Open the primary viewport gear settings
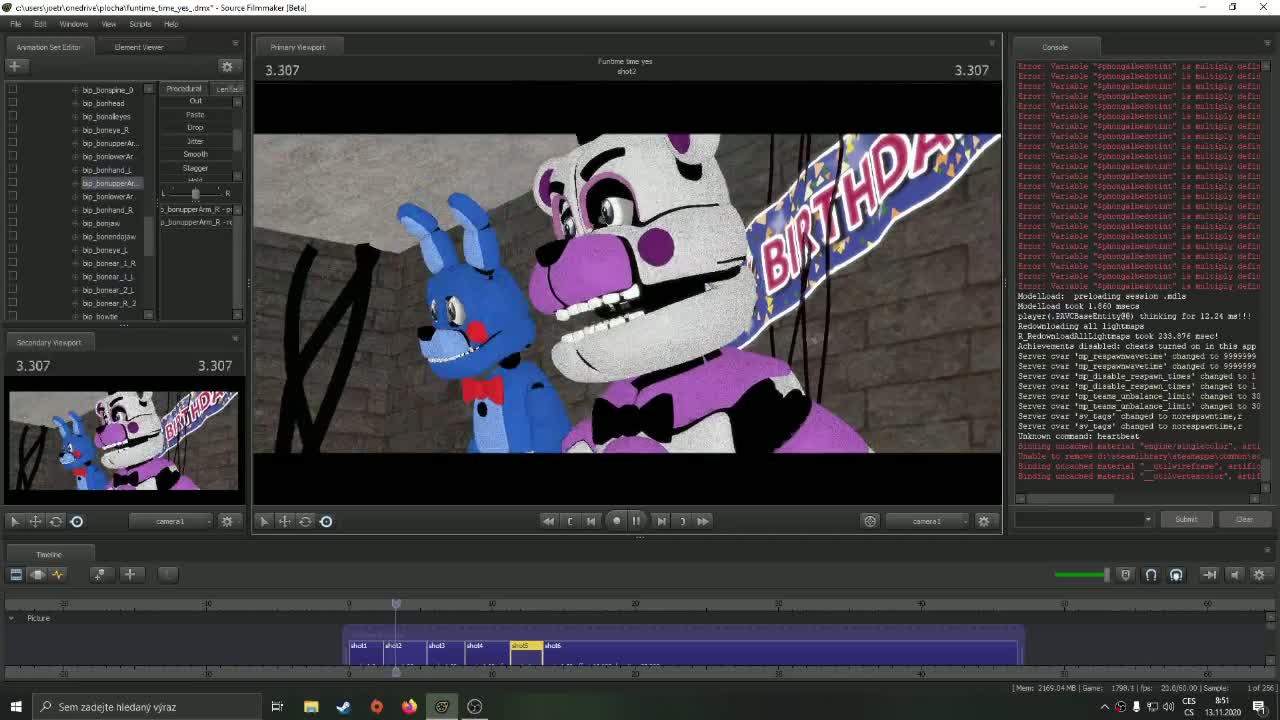 (984, 521)
